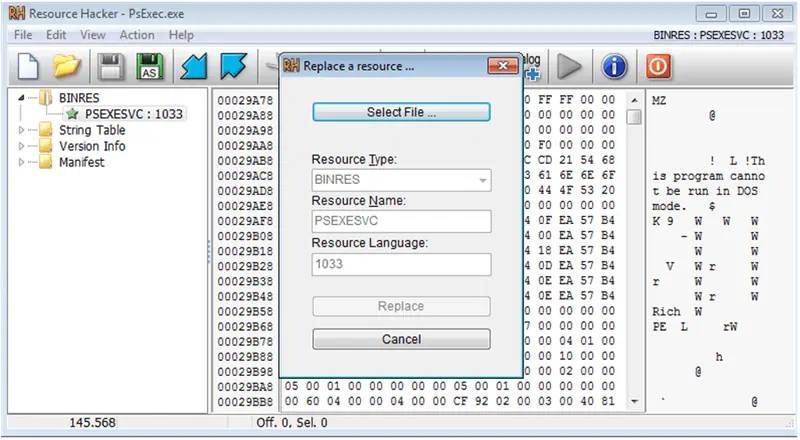This screenshot has width=800, height=440.
Task: Open the Help menu
Action: (x=181, y=35)
